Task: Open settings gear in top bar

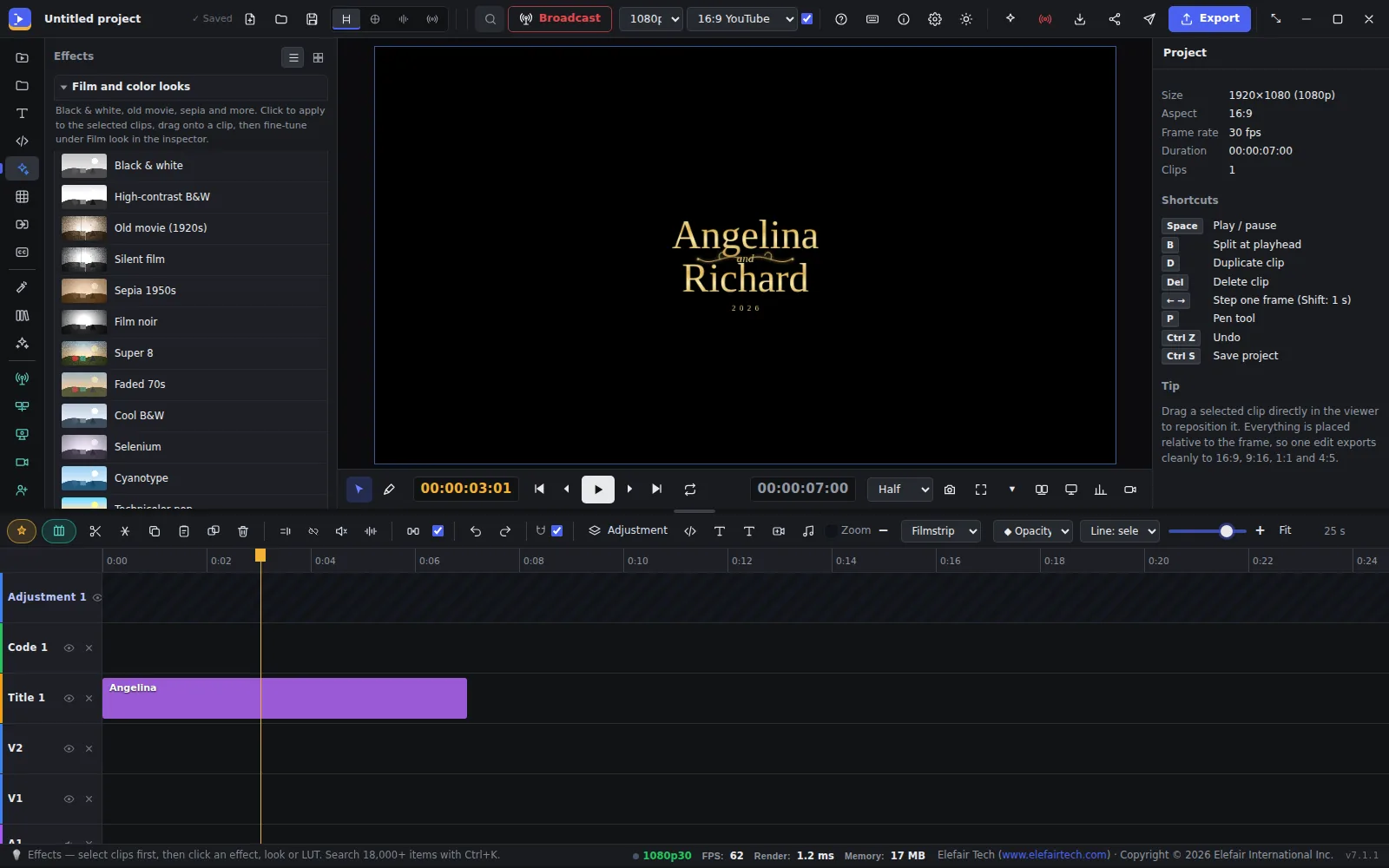Action: tap(935, 19)
